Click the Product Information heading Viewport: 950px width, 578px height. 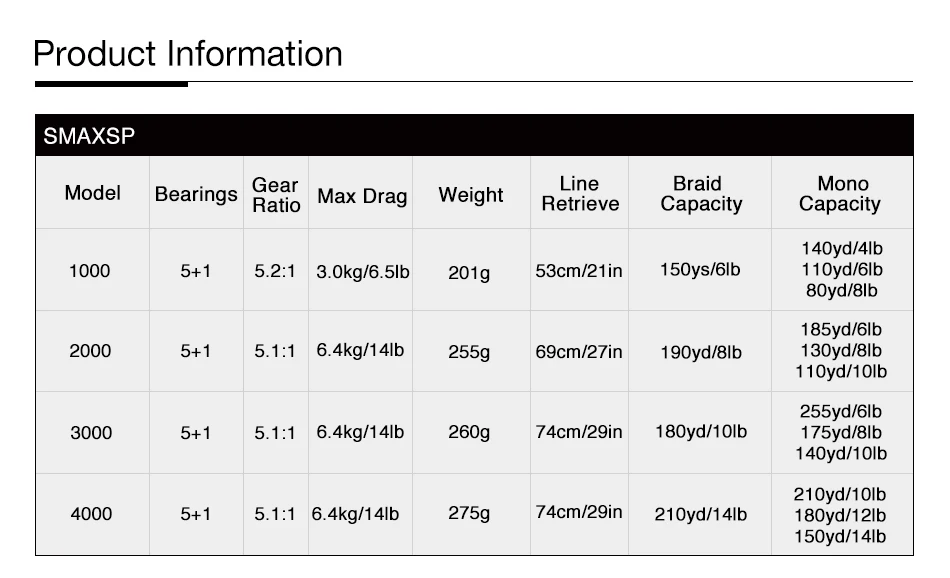pyautogui.click(x=188, y=54)
